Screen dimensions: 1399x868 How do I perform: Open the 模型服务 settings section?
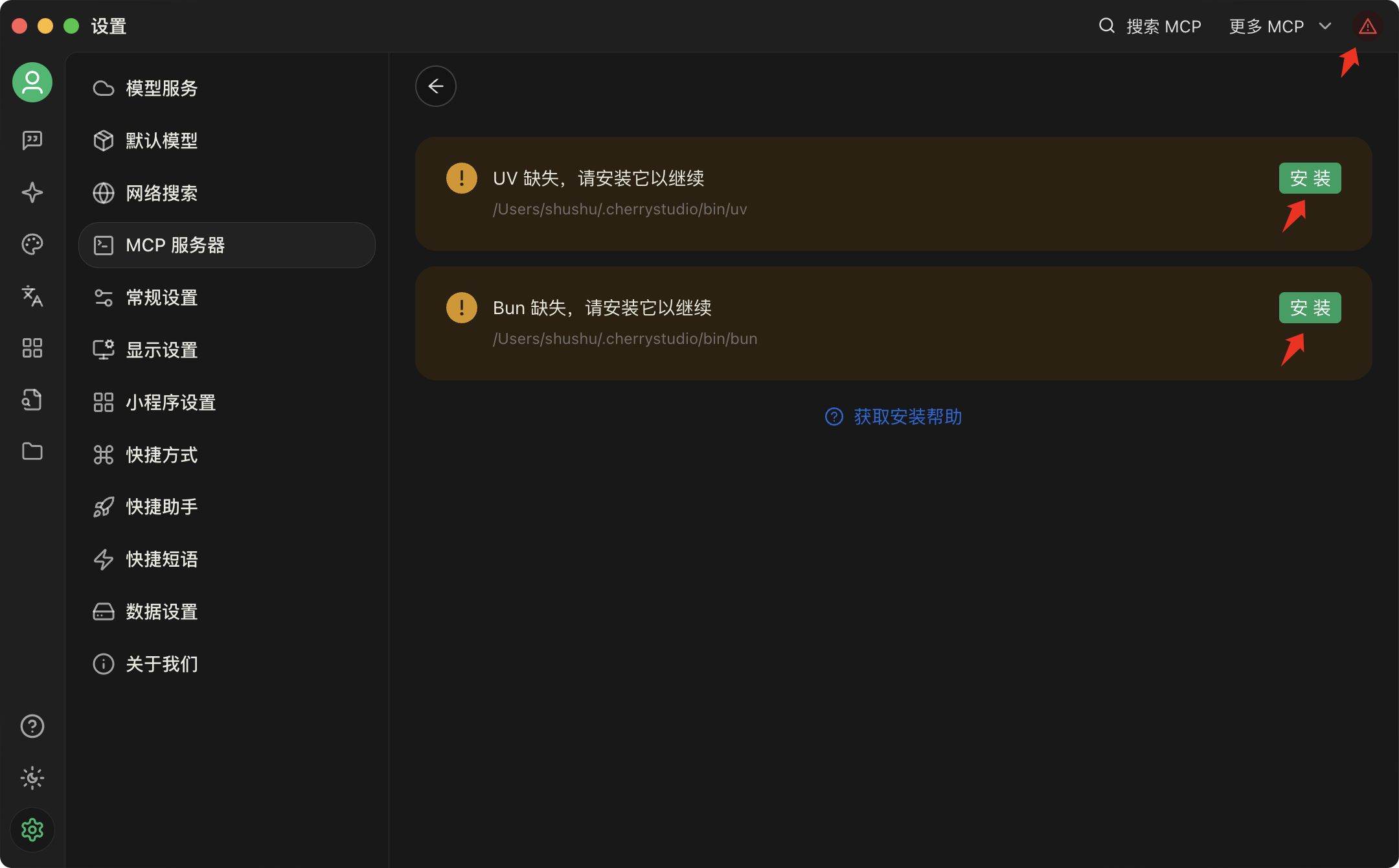pyautogui.click(x=162, y=88)
